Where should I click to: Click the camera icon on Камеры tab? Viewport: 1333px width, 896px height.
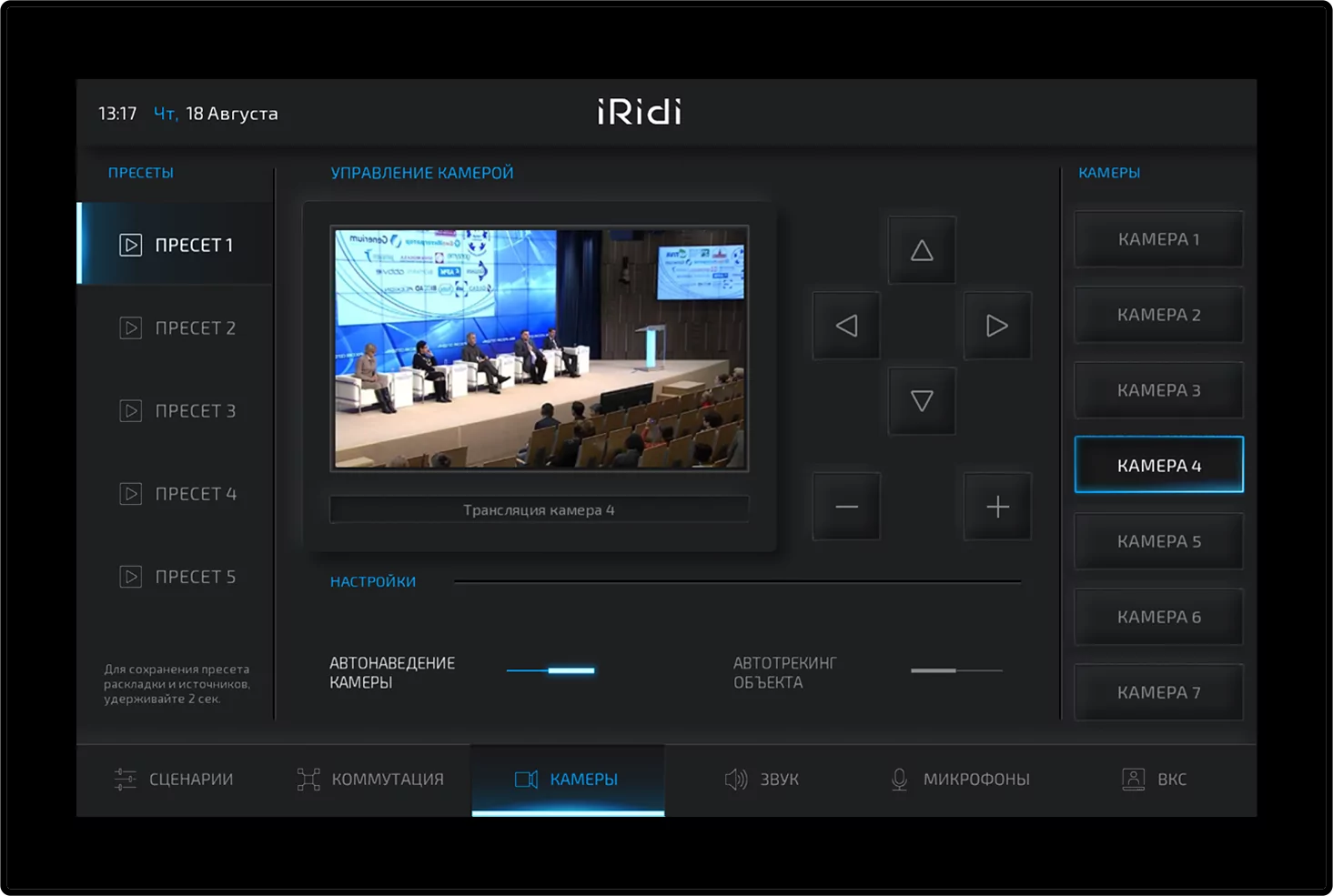click(528, 779)
